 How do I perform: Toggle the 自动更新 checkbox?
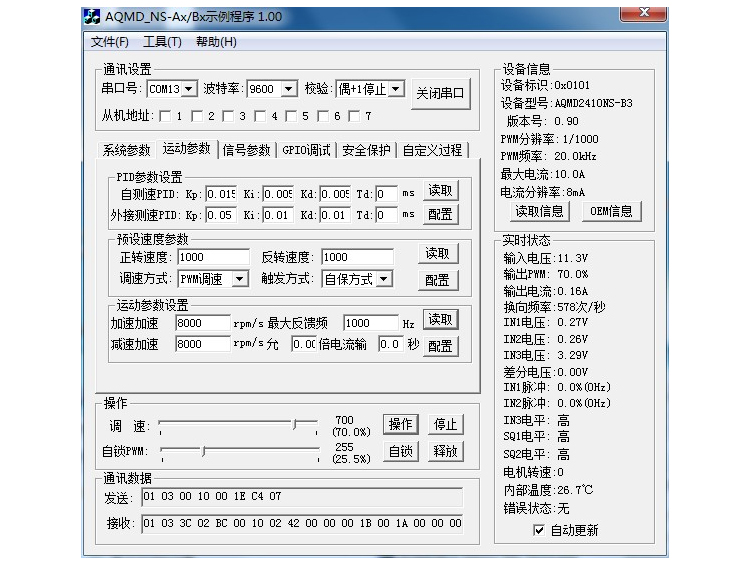click(540, 530)
